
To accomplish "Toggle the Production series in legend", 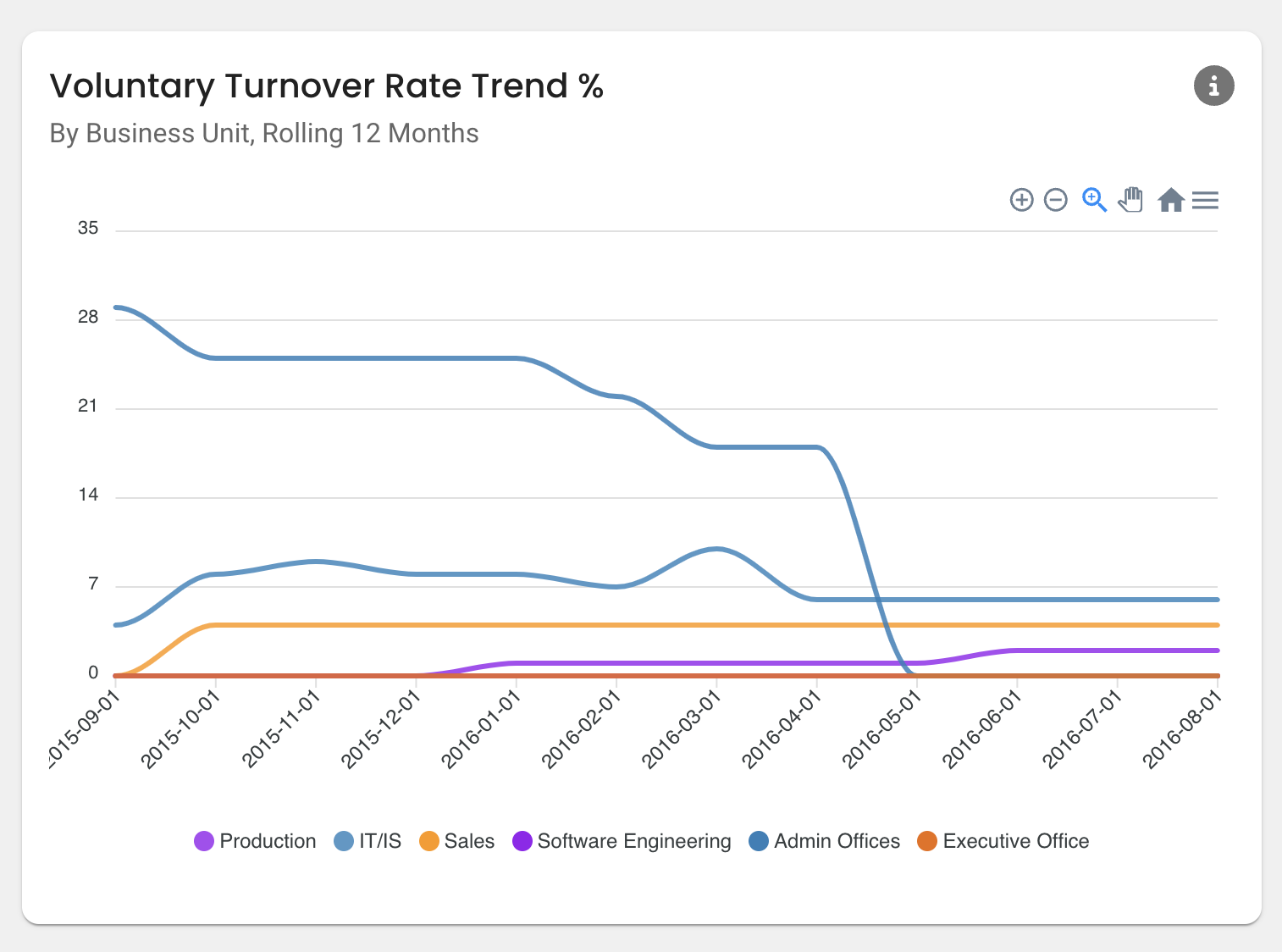I will [255, 841].
